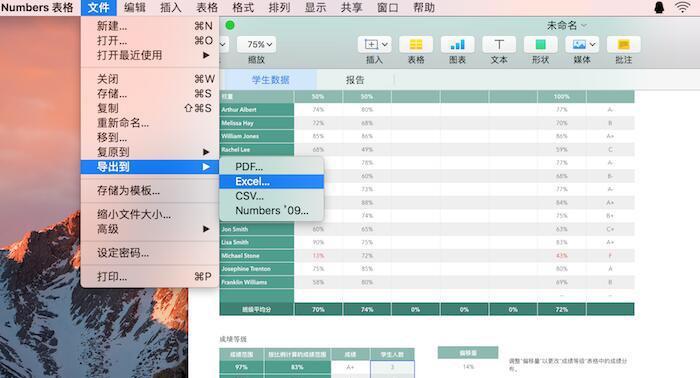Click the Michael Stone row header
This screenshot has height=378, width=700.
click(257, 256)
